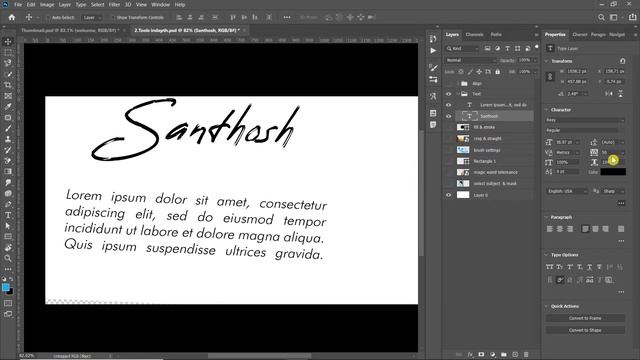The width and height of the screenshot is (640, 360).
Task: Click the blue foreground color swatch
Action: (x=6, y=287)
